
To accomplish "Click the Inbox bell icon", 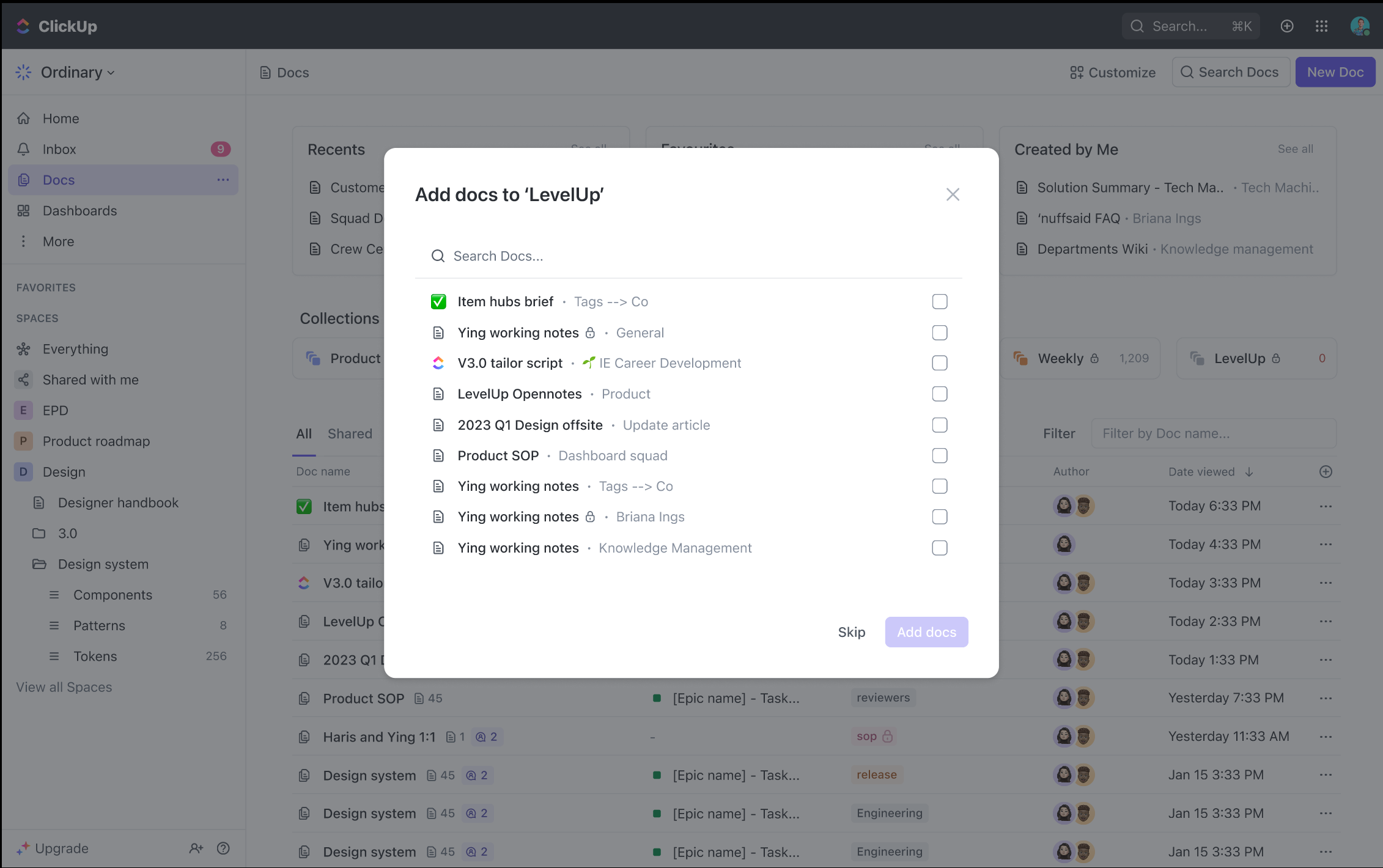I will (x=23, y=149).
